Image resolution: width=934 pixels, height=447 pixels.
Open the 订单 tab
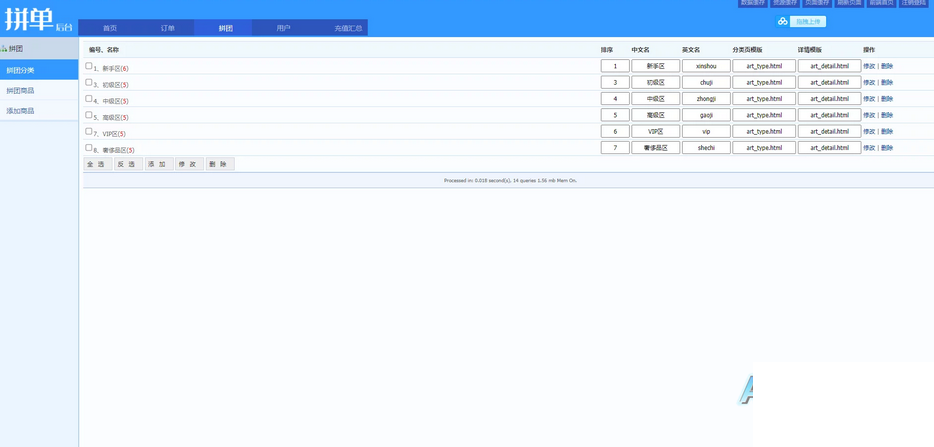tap(167, 28)
